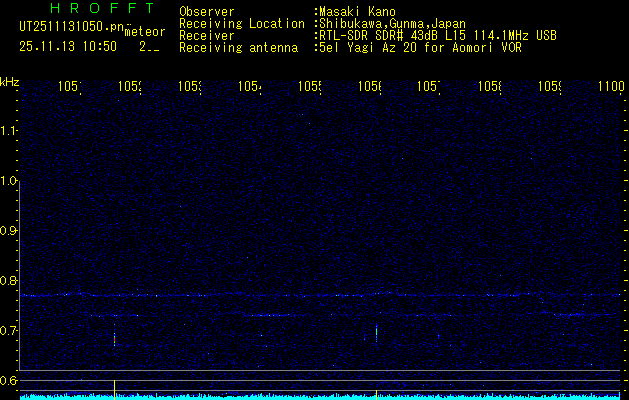Click the kHz axis unit label
Image resolution: width=629 pixels, height=400 pixels.
click(x=10, y=81)
